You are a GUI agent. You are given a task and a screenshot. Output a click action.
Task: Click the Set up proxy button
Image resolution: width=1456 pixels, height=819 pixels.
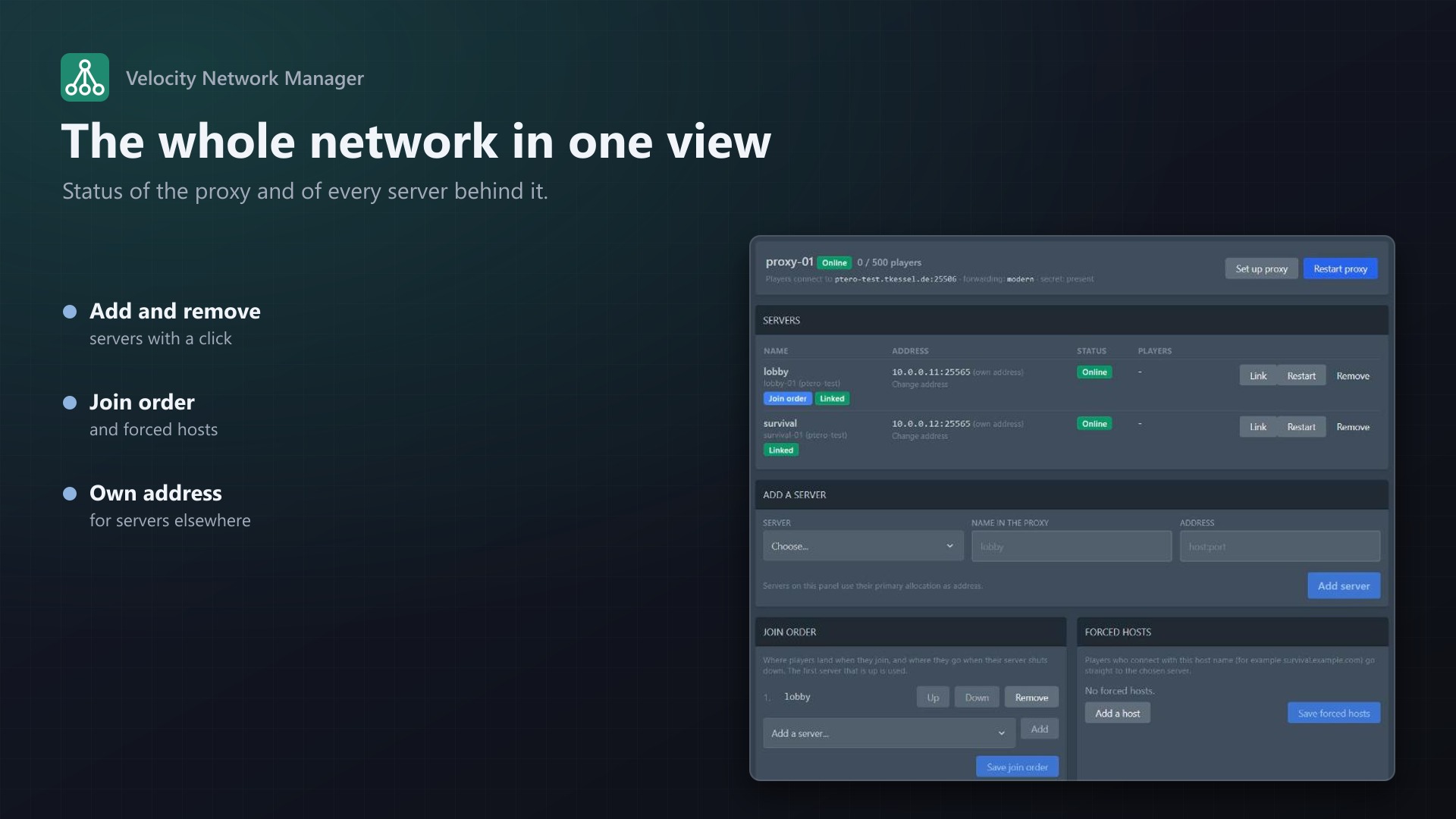1261,268
